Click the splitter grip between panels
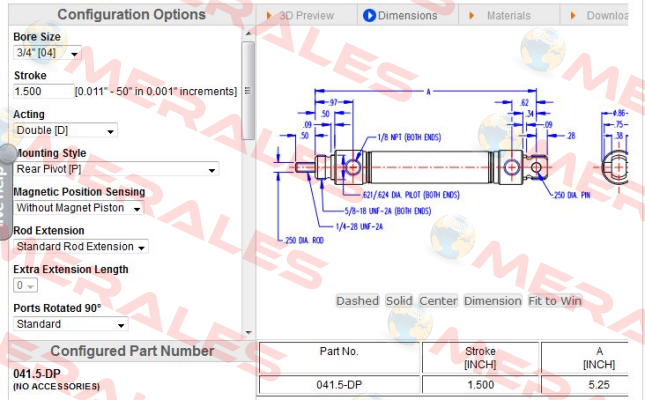Viewport: 645px width, 400px height. (247, 91)
